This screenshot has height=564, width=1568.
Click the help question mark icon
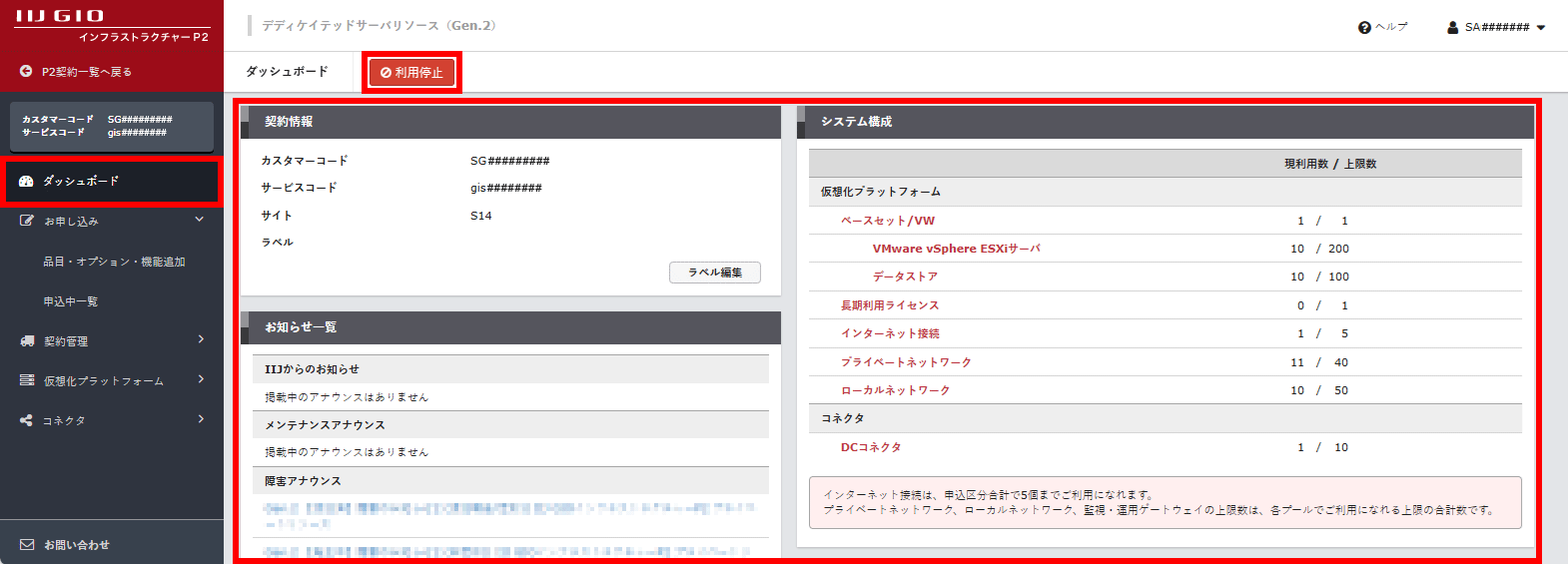pos(1364,27)
